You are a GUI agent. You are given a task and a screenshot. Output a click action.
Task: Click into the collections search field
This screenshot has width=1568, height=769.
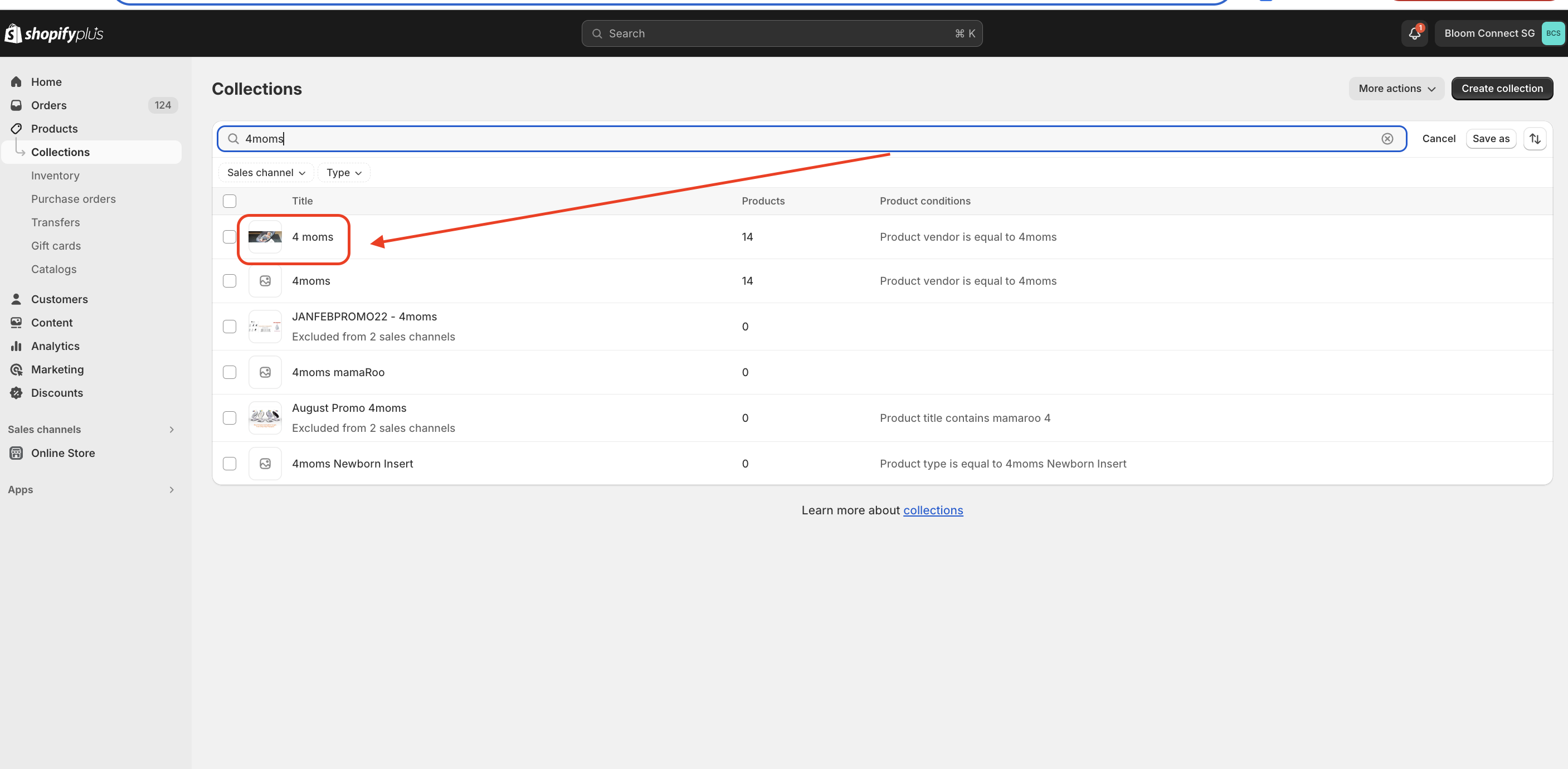tap(811, 139)
